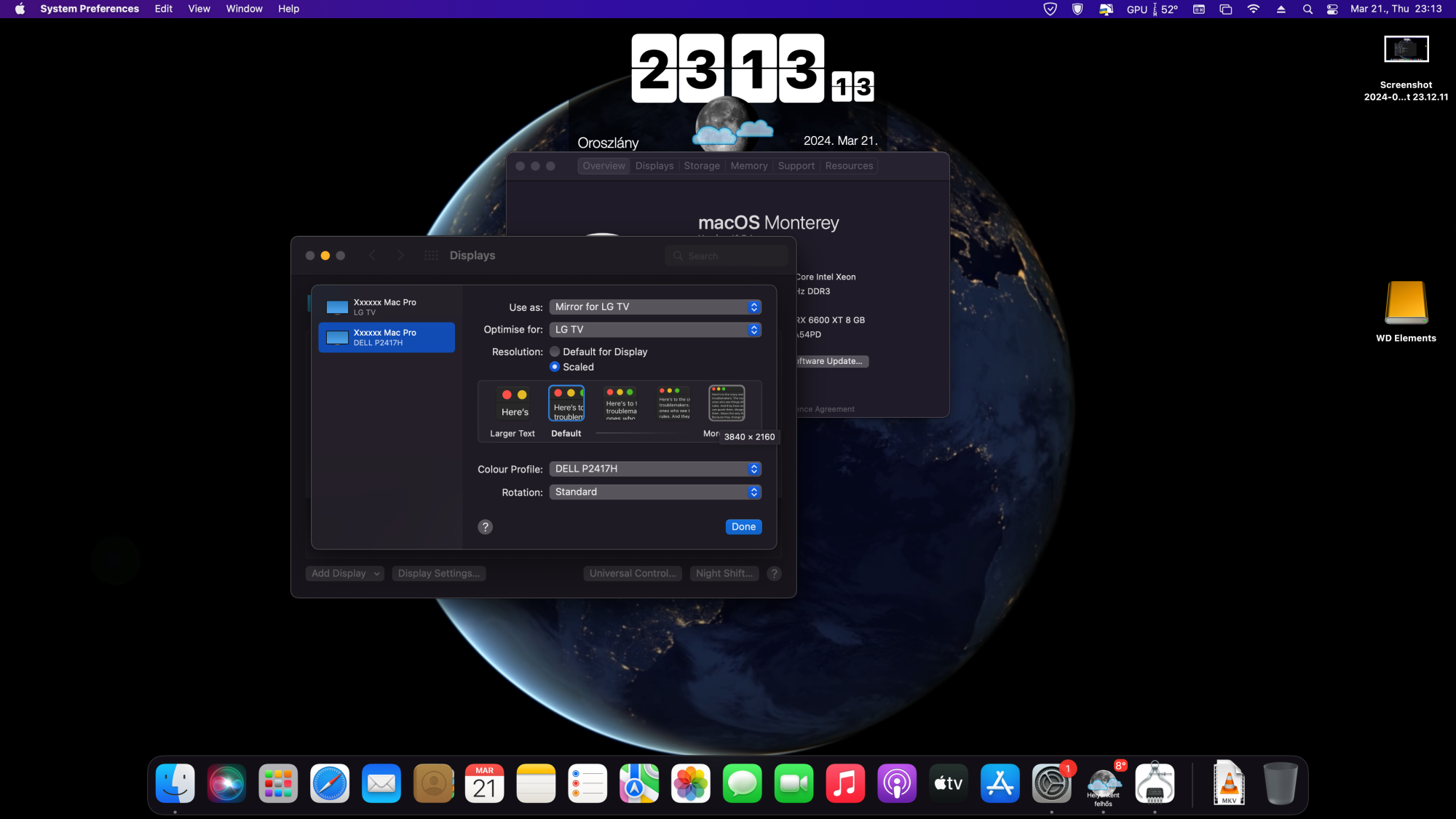Select Default for Display radio button
This screenshot has height=819, width=1456.
[x=555, y=351]
